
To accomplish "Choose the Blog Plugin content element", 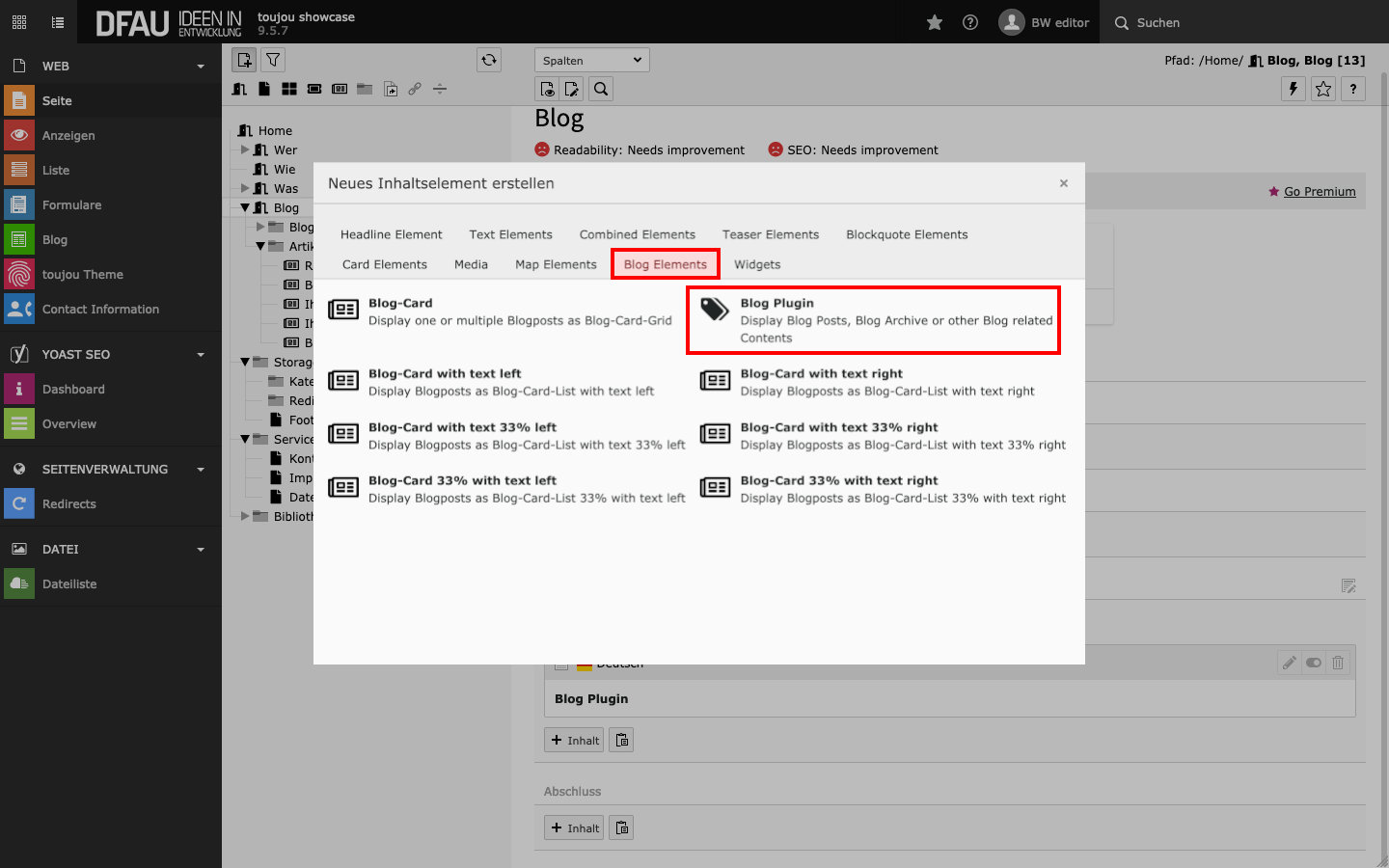I will pyautogui.click(x=873, y=320).
